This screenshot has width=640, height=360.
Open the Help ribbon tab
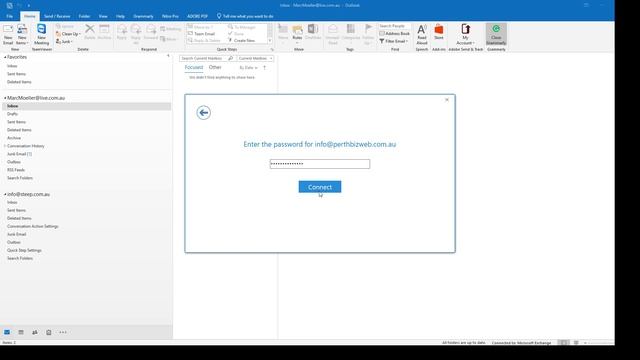120,16
